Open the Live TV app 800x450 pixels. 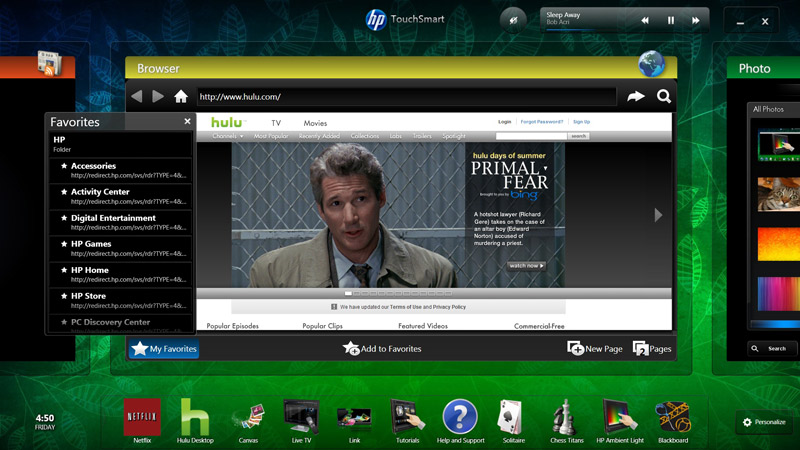tap(301, 421)
